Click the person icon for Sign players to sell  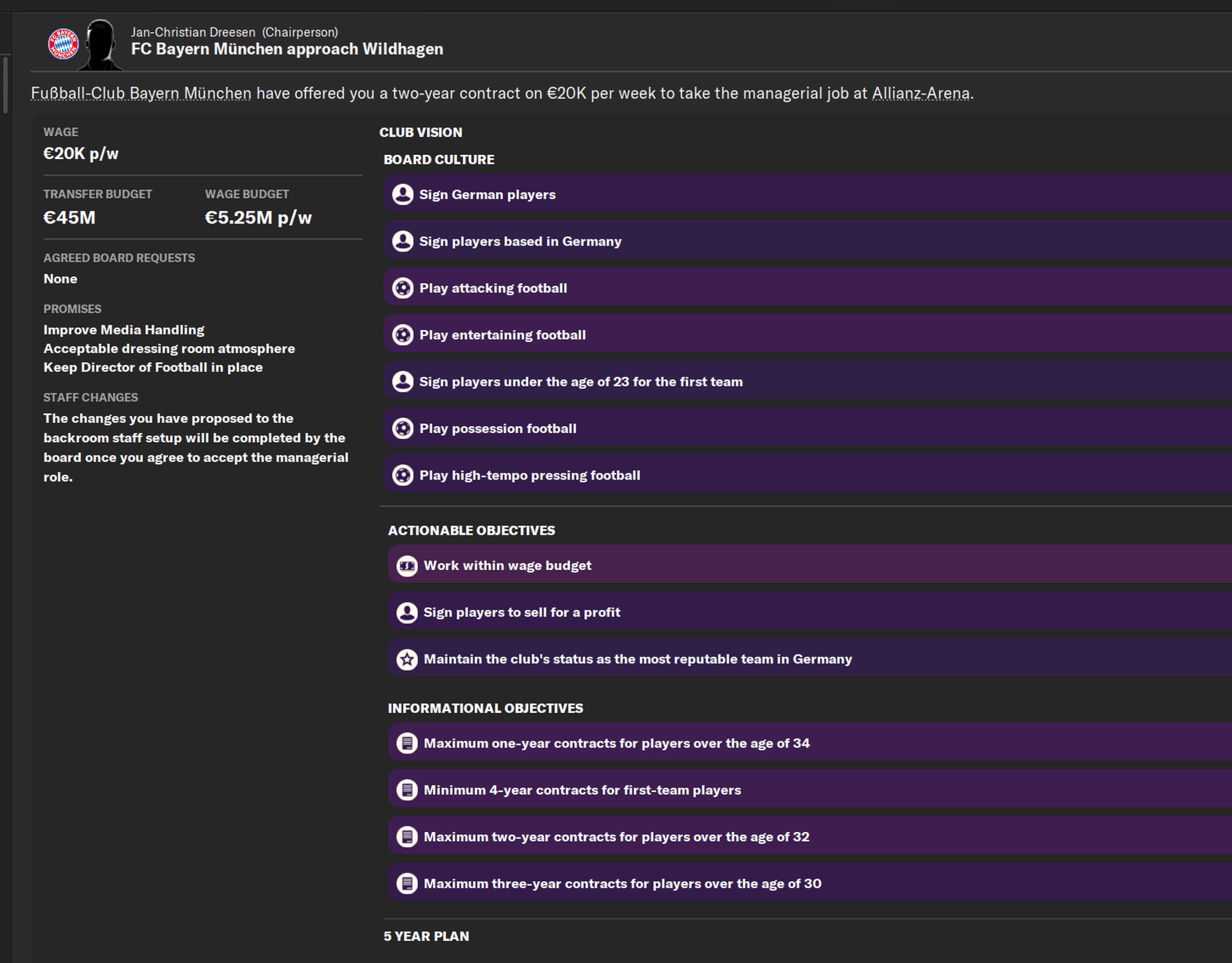pyautogui.click(x=407, y=613)
